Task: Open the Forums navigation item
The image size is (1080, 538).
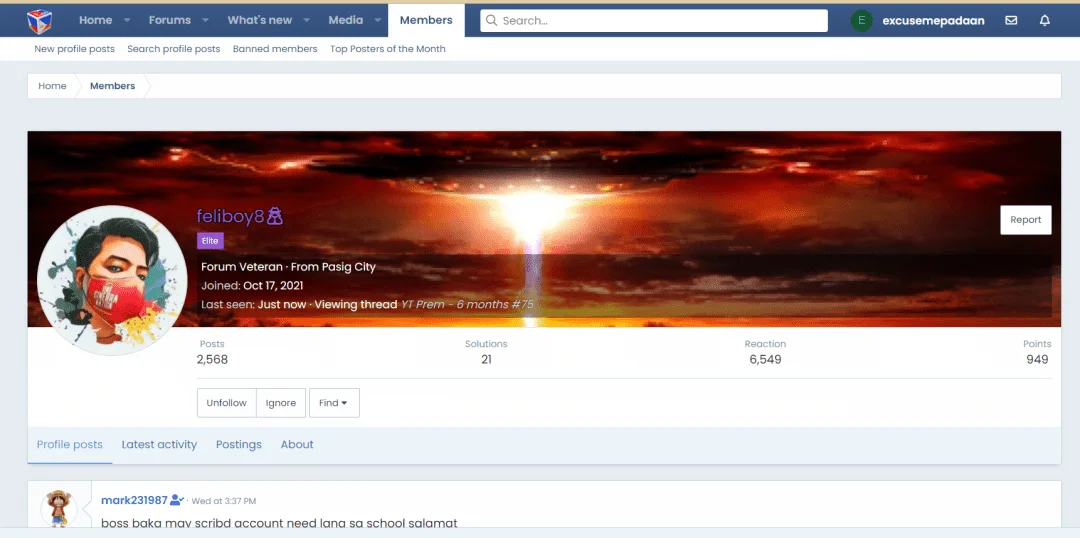Action: 170,21
